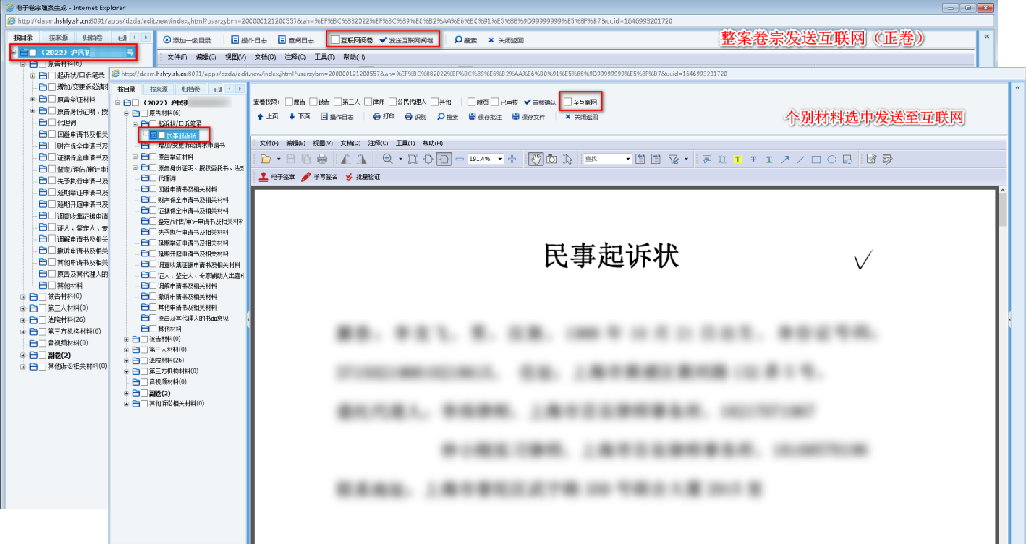The height and width of the screenshot is (545, 1026).
Task: Expand 法院材料(20) in back window tree
Action: (x=23, y=320)
